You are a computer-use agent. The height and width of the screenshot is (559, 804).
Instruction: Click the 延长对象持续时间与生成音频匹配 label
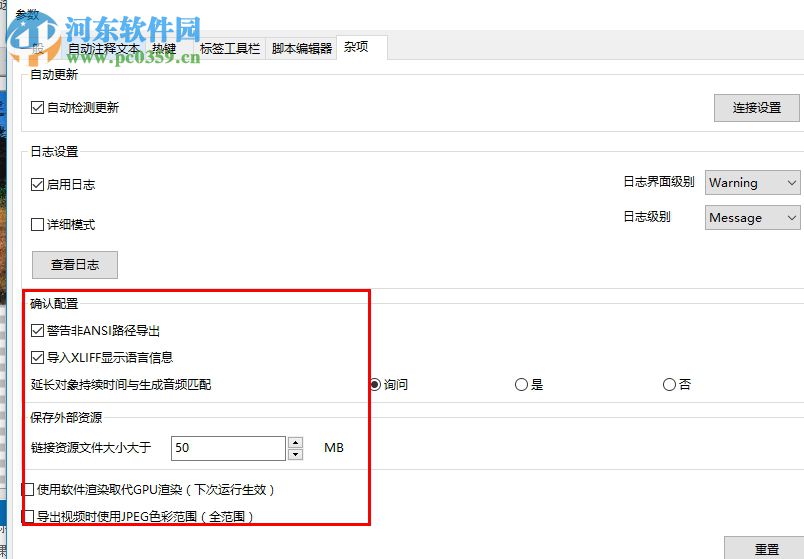[121, 385]
